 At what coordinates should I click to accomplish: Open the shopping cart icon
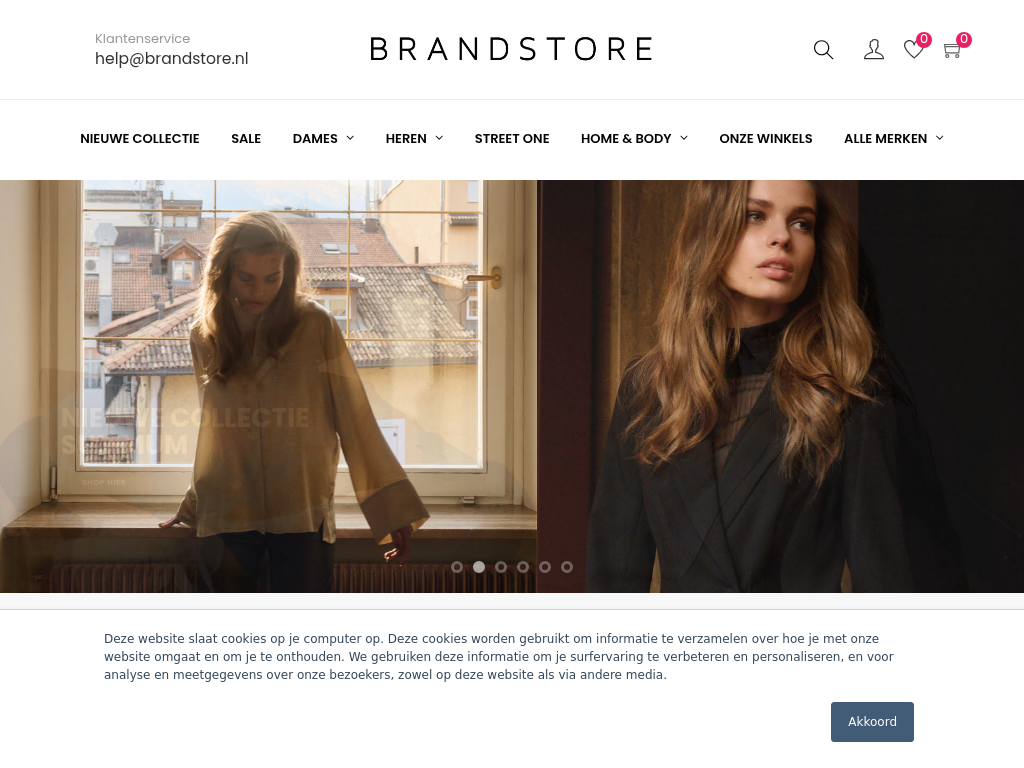click(x=952, y=50)
